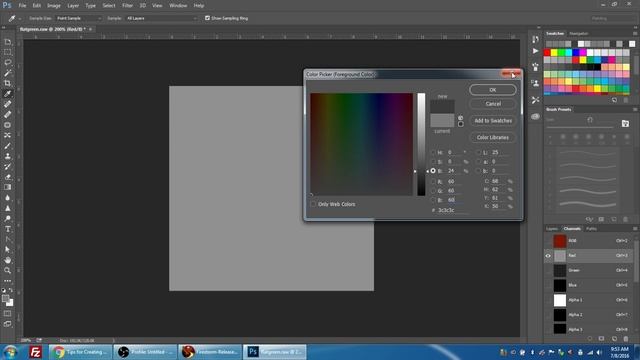
Task: Open the File menu
Action: click(22, 6)
